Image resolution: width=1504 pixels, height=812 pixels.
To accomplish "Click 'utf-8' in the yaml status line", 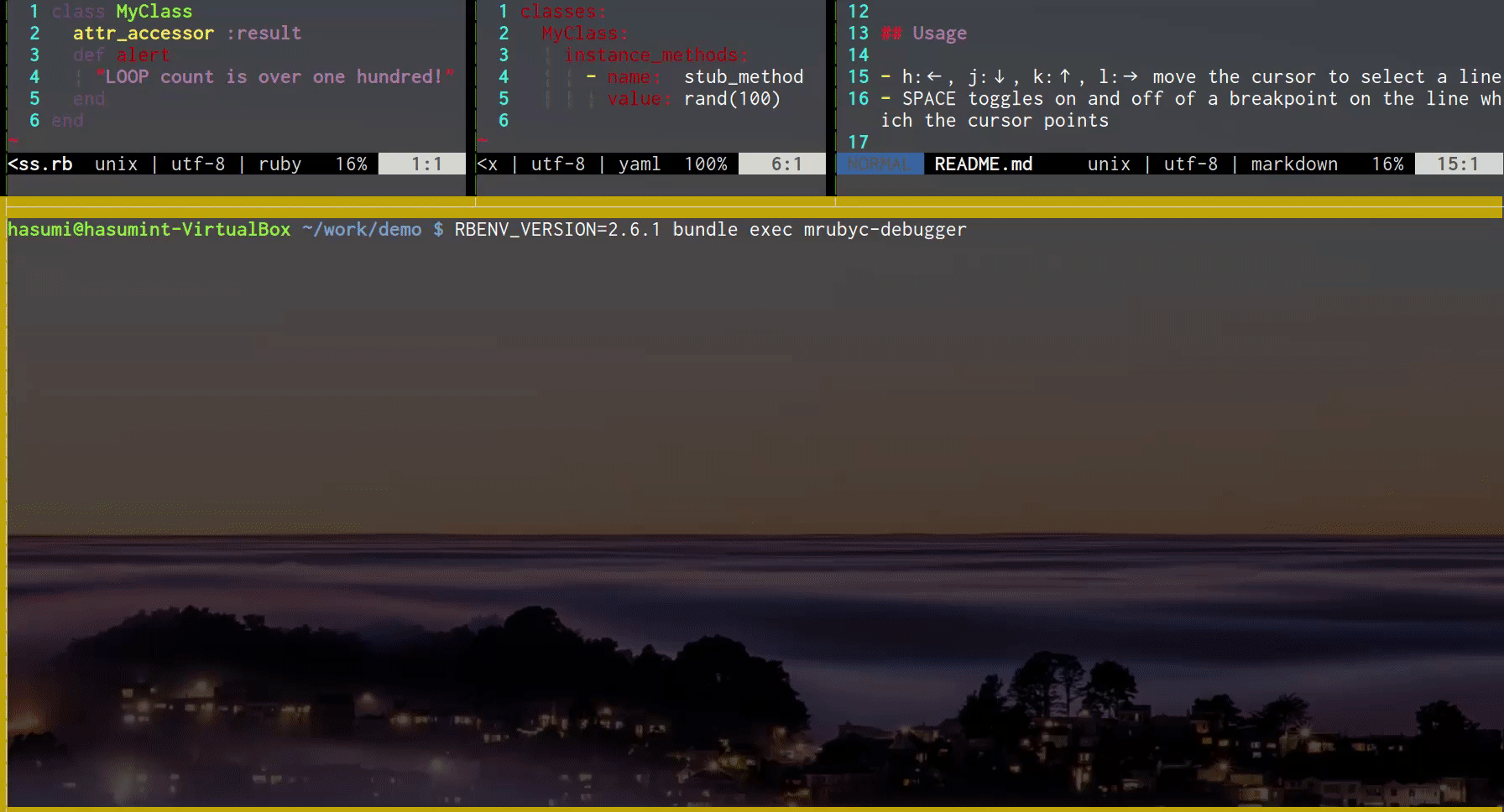I will 558,164.
